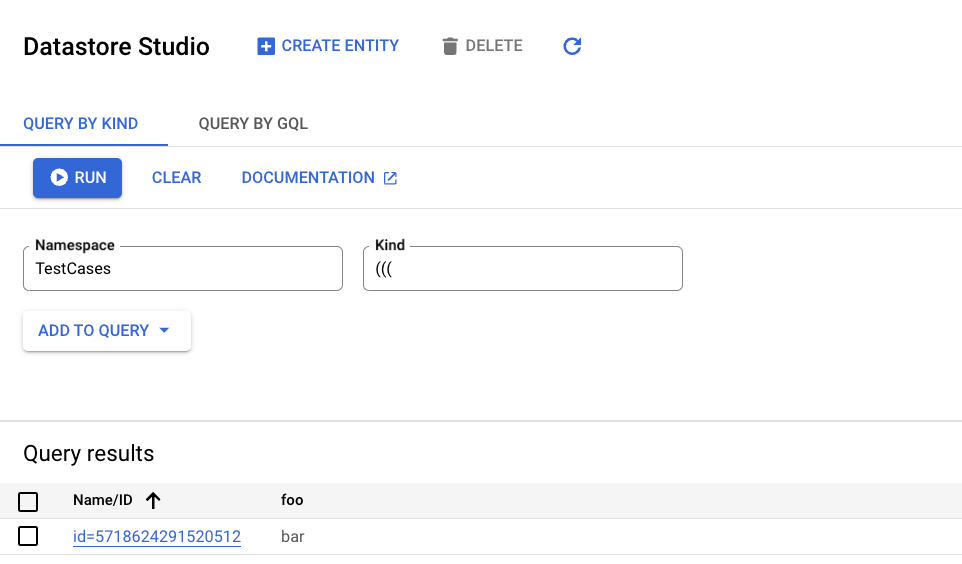Click the Clear button
Image resolution: width=962 pixels, height=564 pixels.
176,178
